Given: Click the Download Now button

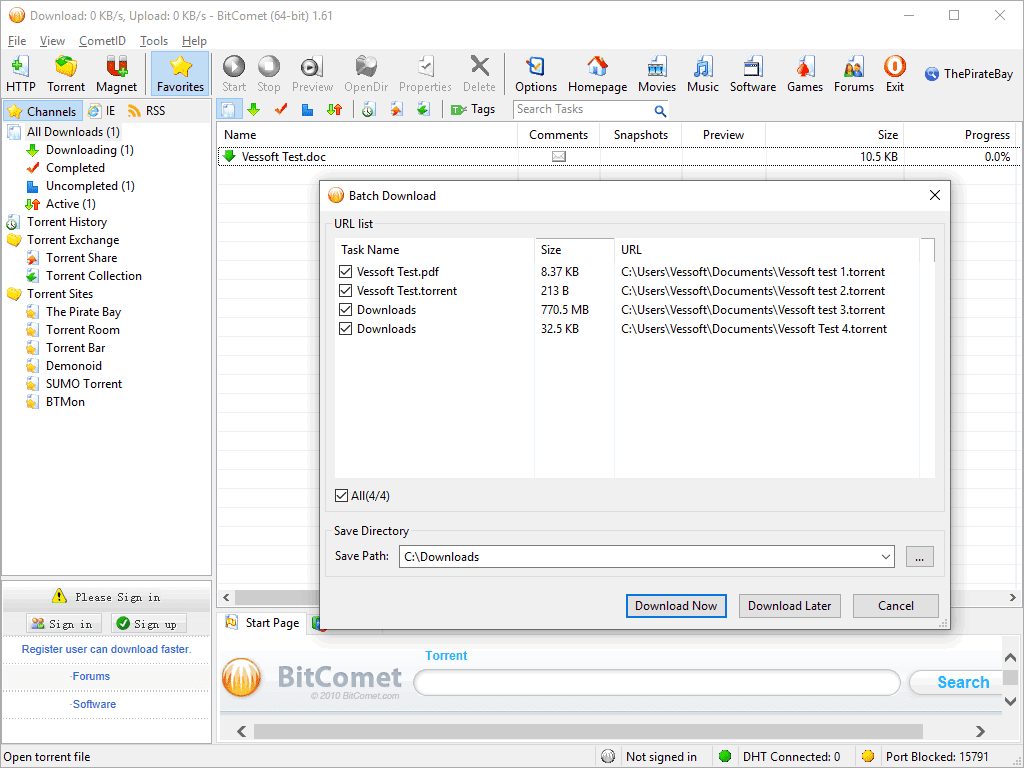Looking at the screenshot, I should click(676, 605).
